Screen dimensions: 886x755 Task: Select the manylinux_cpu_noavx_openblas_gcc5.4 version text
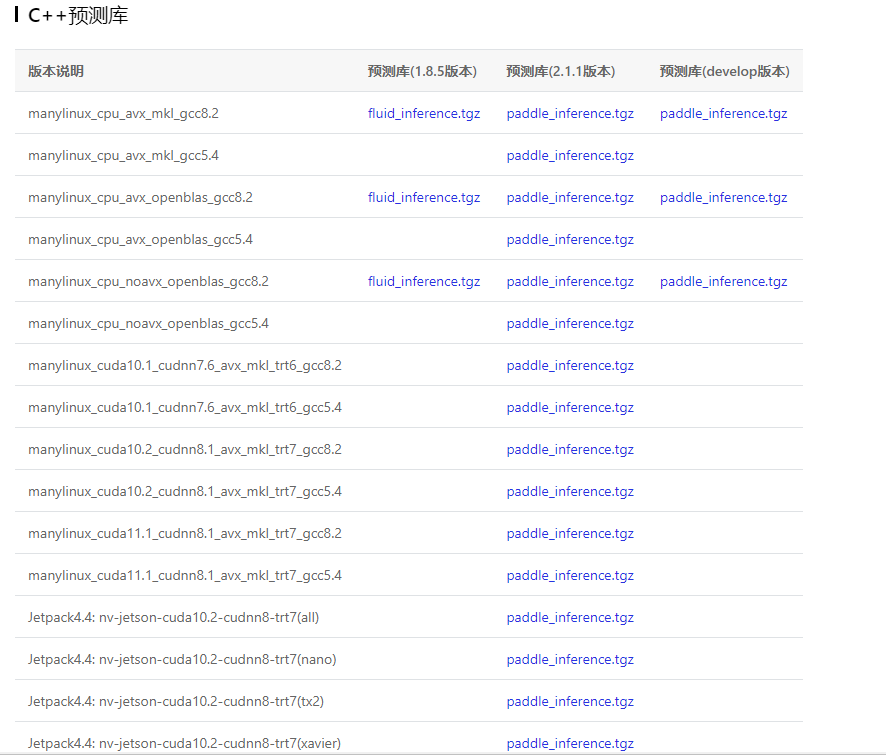(148, 324)
